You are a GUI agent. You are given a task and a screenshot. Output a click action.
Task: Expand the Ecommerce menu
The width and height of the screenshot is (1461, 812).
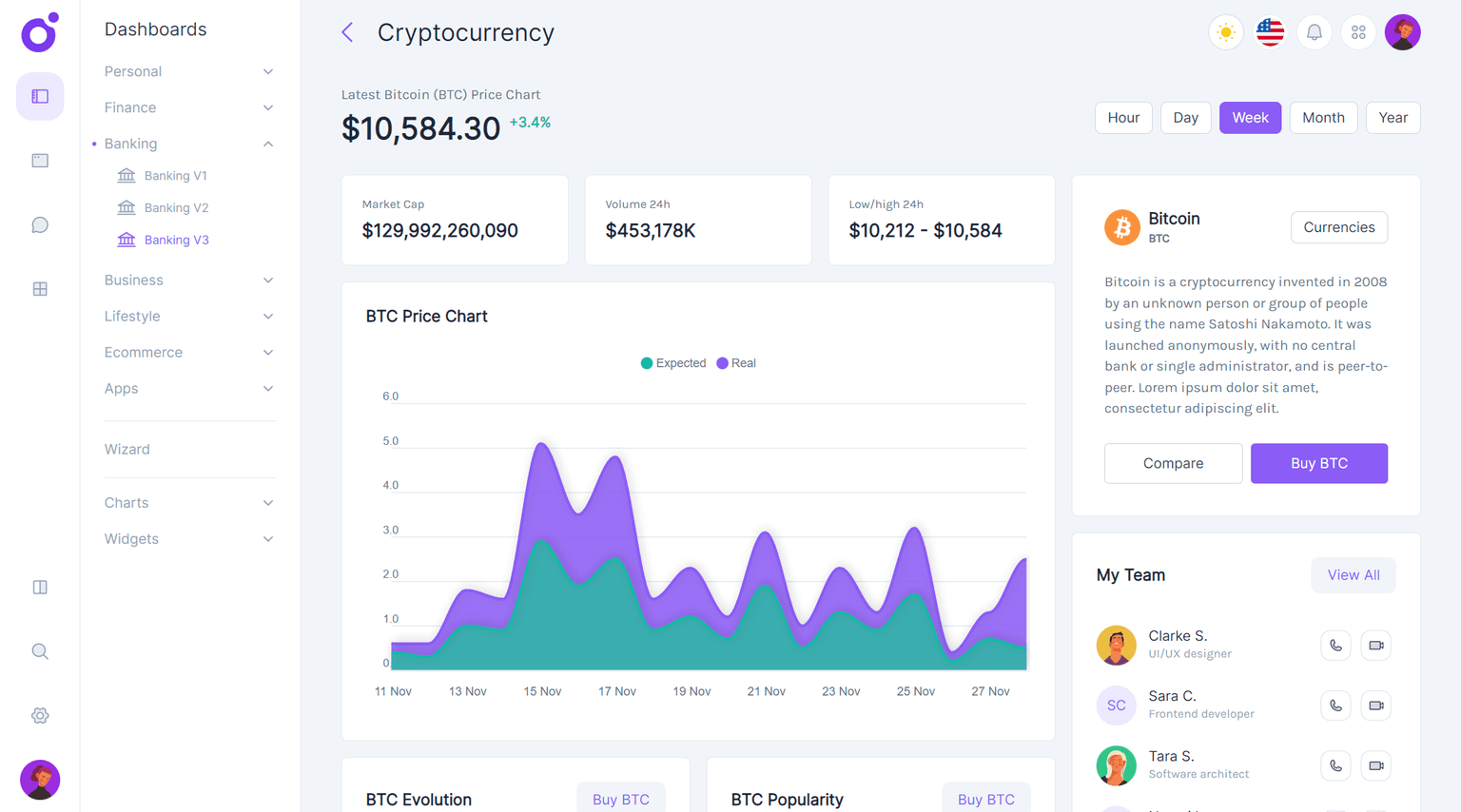[186, 352]
